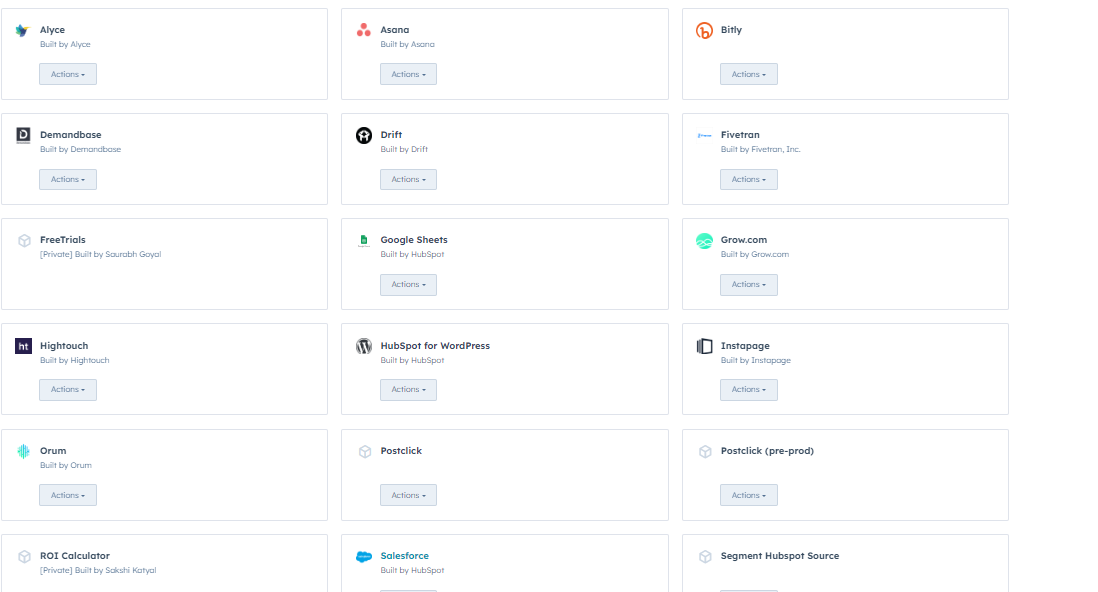Click the Grow.com logo icon

pos(704,241)
